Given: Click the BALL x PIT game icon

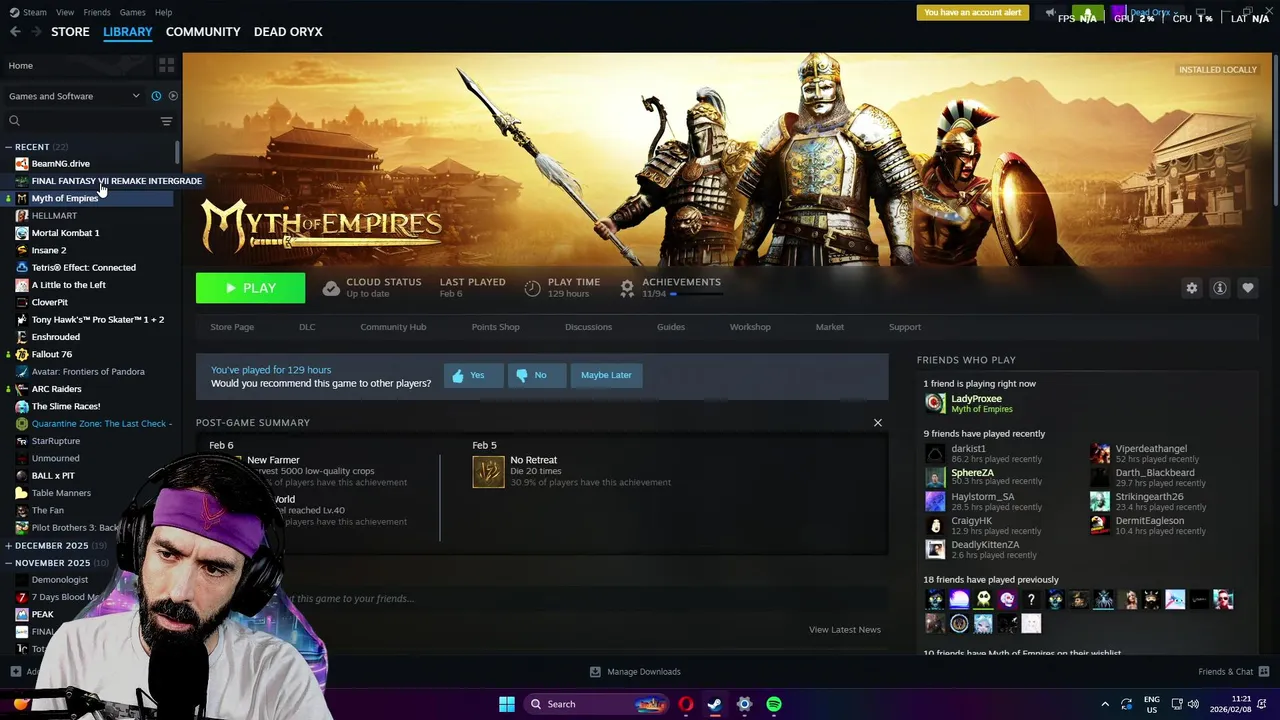Looking at the screenshot, I should (x=21, y=476).
